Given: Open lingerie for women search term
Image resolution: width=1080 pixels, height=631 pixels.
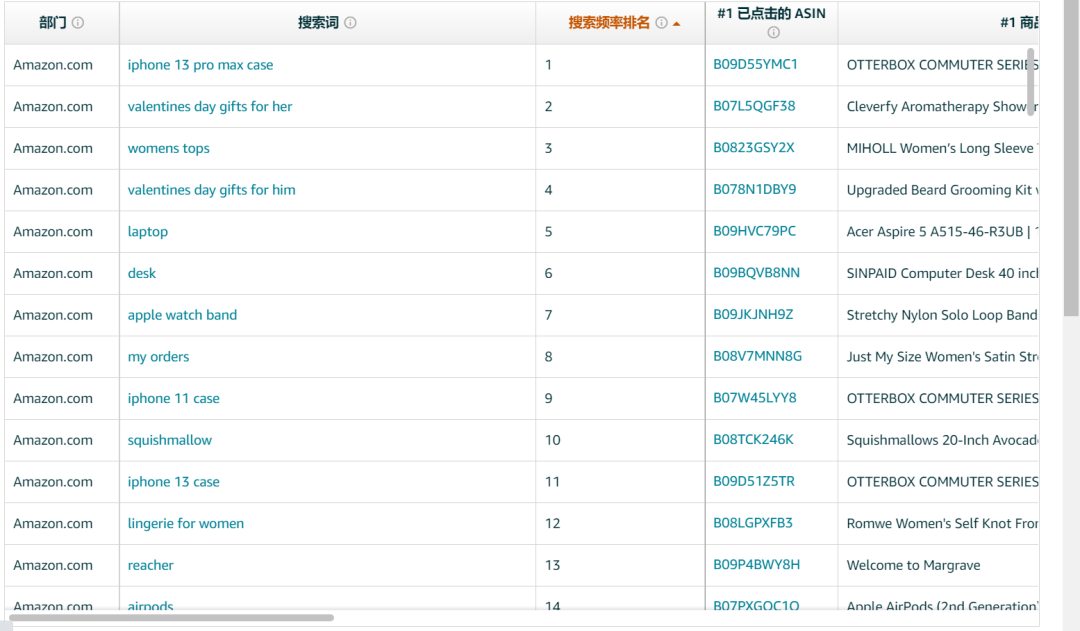Looking at the screenshot, I should (186, 524).
